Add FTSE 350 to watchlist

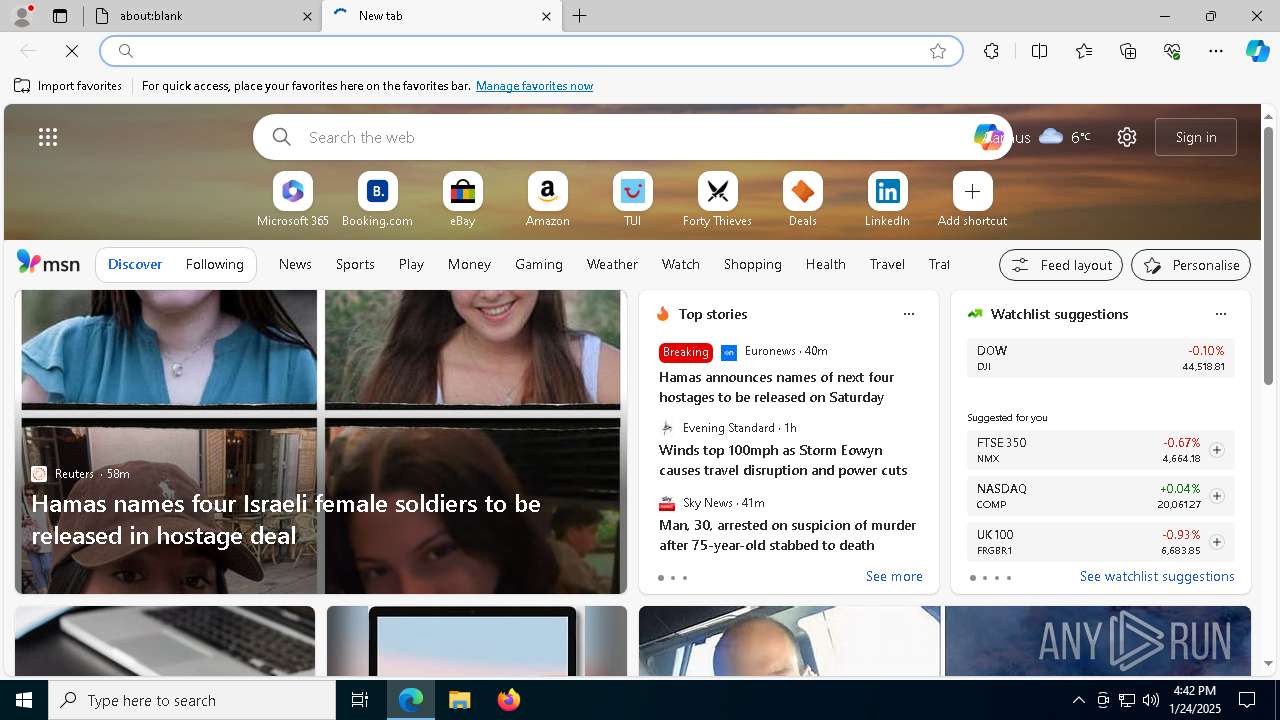[1216, 450]
